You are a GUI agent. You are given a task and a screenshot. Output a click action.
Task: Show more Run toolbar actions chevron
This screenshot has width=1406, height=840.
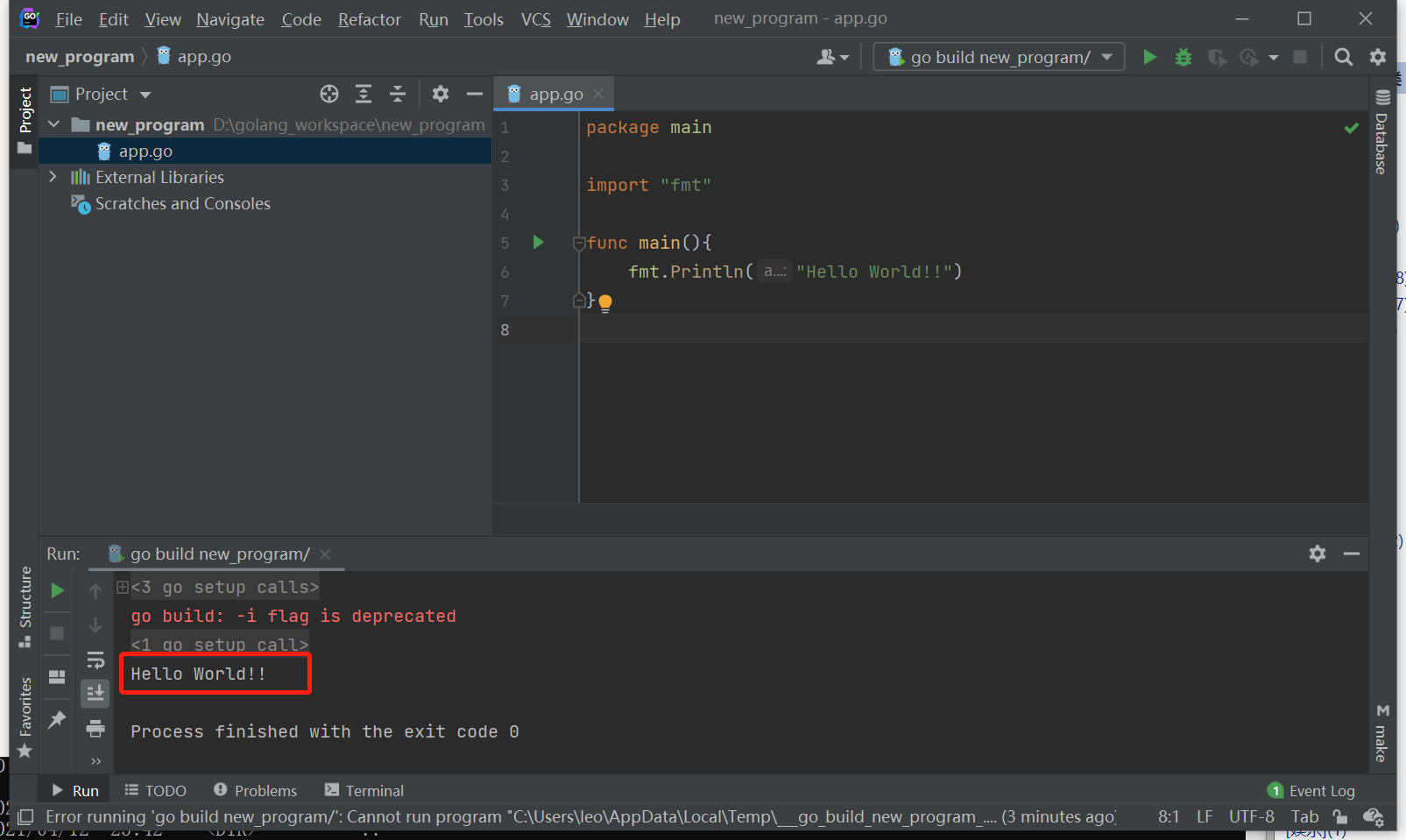tap(95, 760)
